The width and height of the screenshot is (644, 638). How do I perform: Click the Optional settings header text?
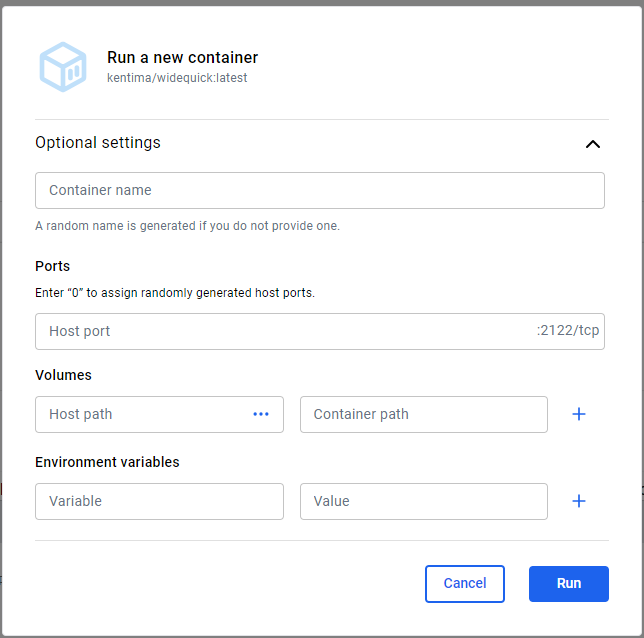click(98, 143)
